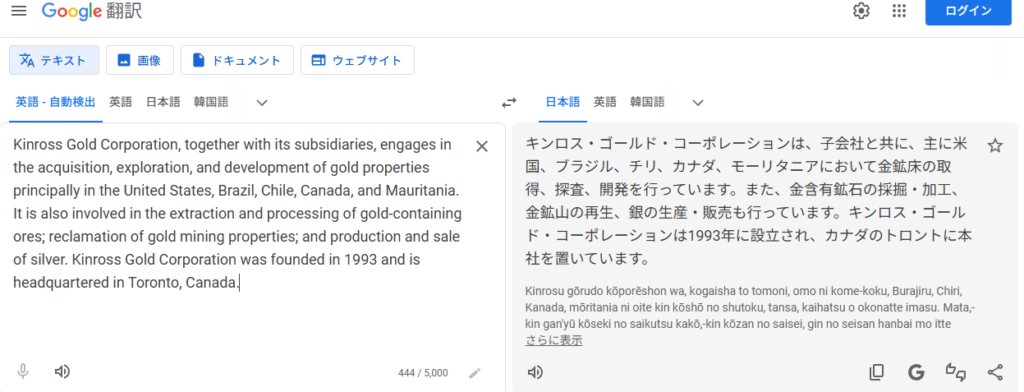This screenshot has width=1024, height=392.
Task: Rate this translation with thumbs icon
Action: click(956, 372)
